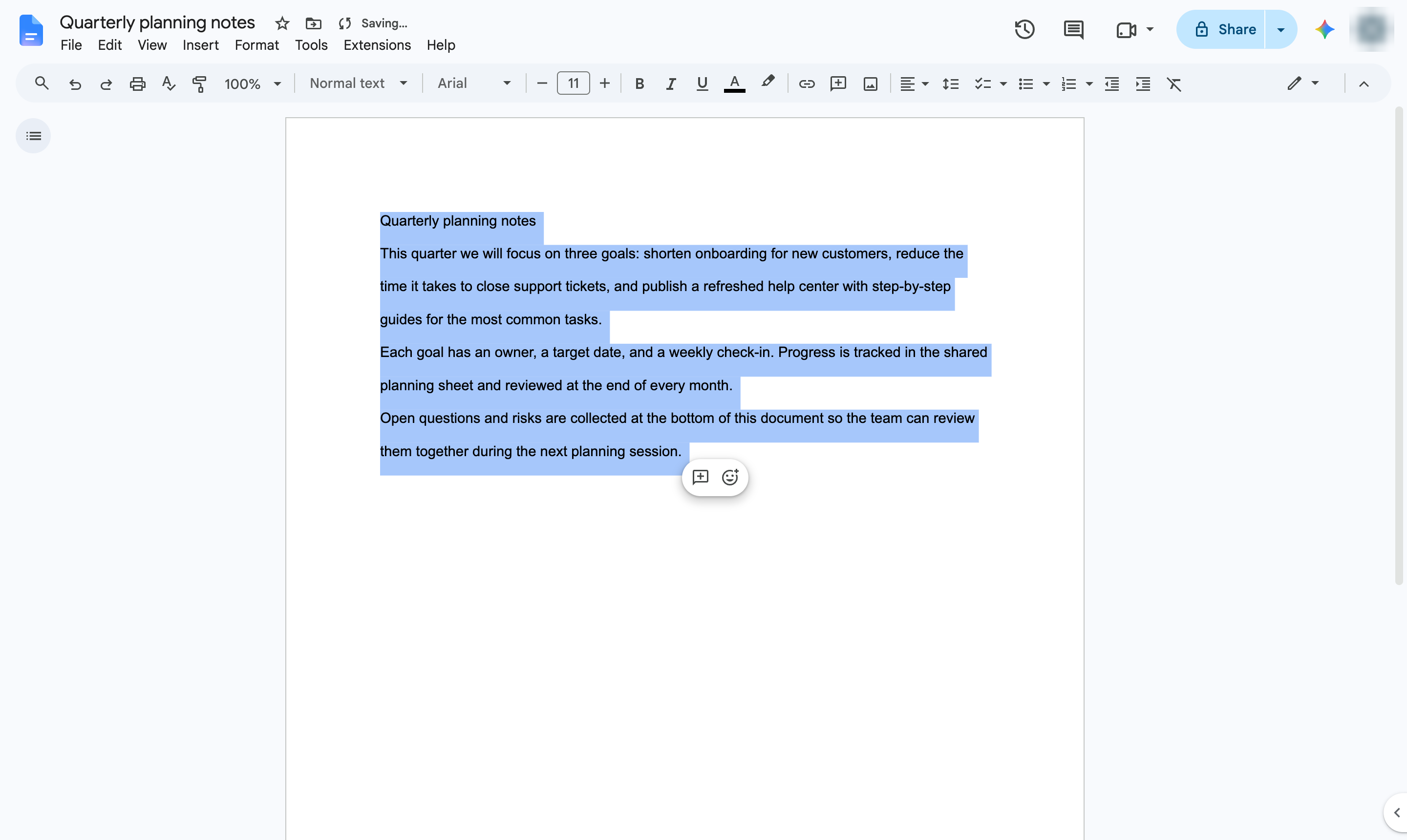The width and height of the screenshot is (1407, 840).
Task: Toggle italic formatting
Action: point(671,84)
